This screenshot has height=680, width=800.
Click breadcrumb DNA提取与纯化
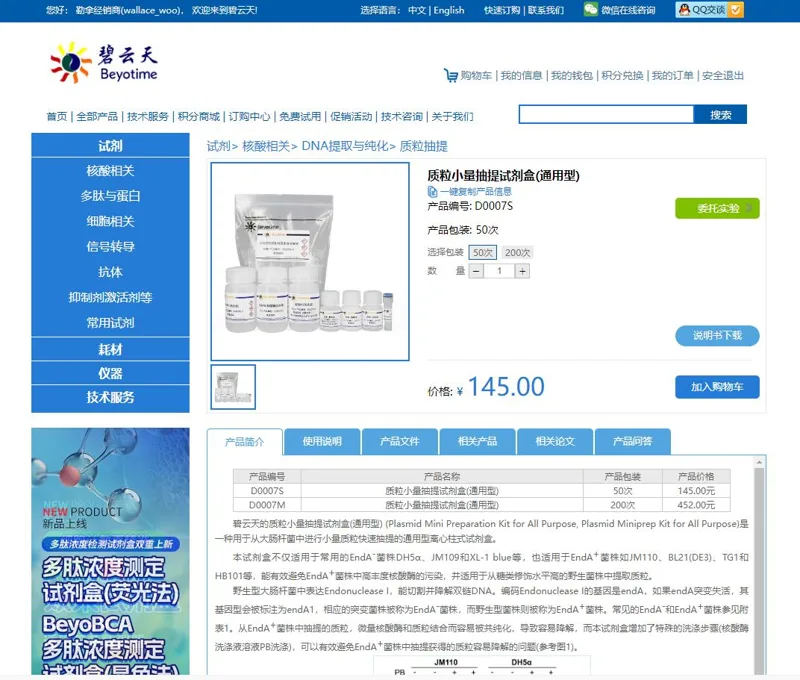click(x=345, y=146)
